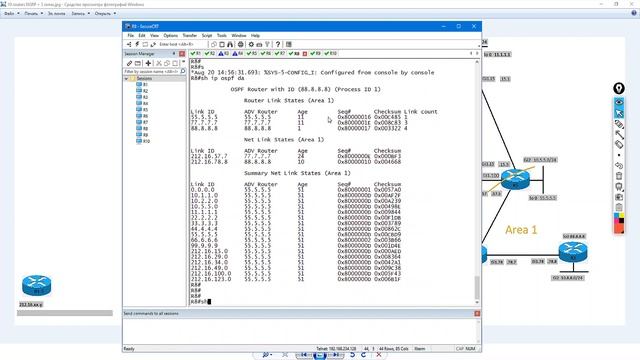The height and width of the screenshot is (360, 640).
Task: Click Эл. почта in the photo viewer toolbar
Action: (x=56, y=13)
